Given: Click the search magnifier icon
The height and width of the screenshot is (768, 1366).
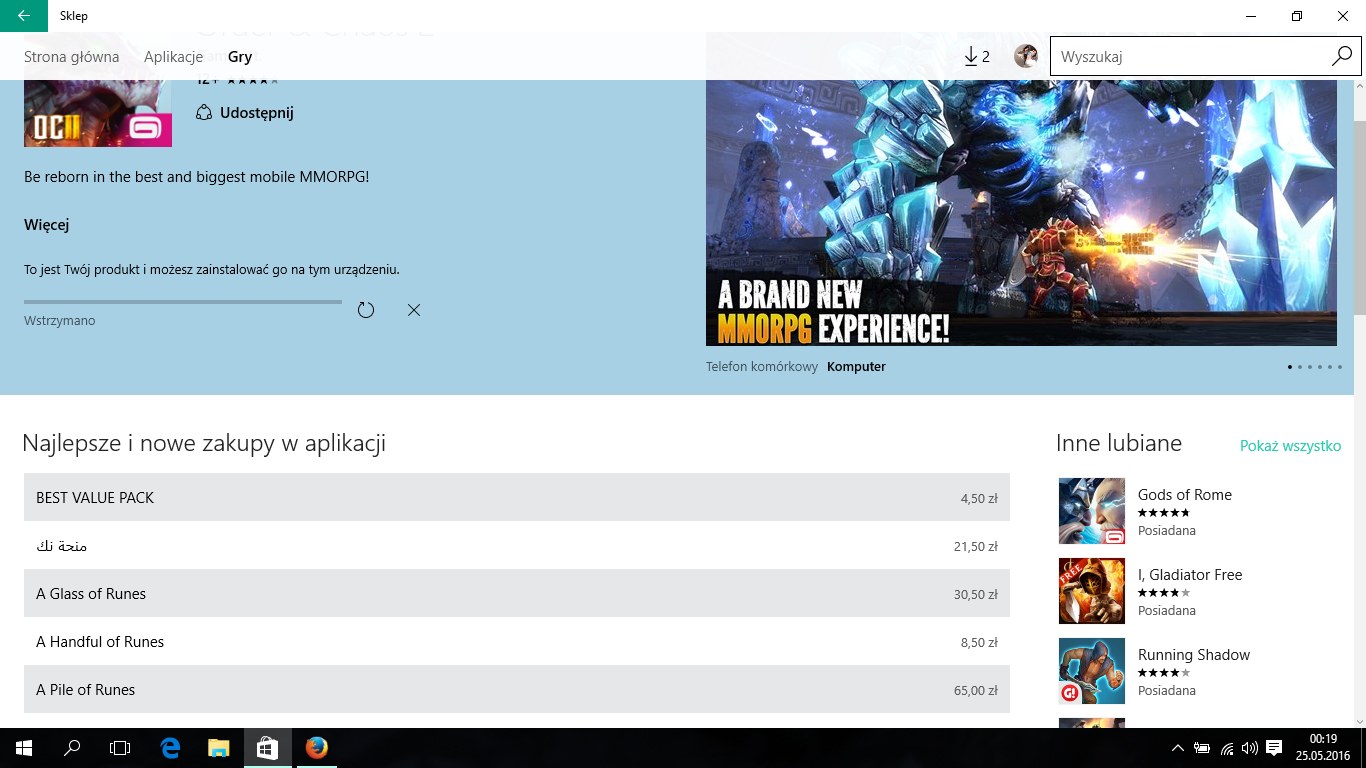Looking at the screenshot, I should tap(1341, 57).
